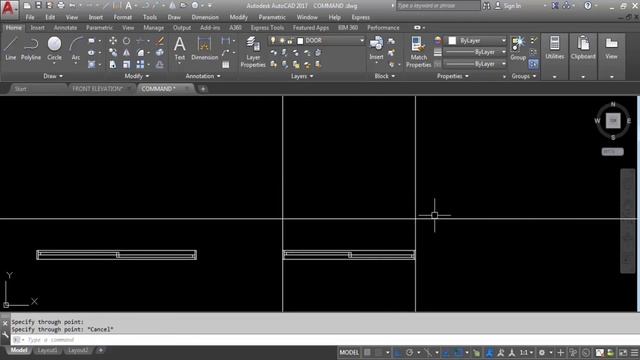Click the keyword search box
This screenshot has width=640, height=360.
(x=438, y=6)
